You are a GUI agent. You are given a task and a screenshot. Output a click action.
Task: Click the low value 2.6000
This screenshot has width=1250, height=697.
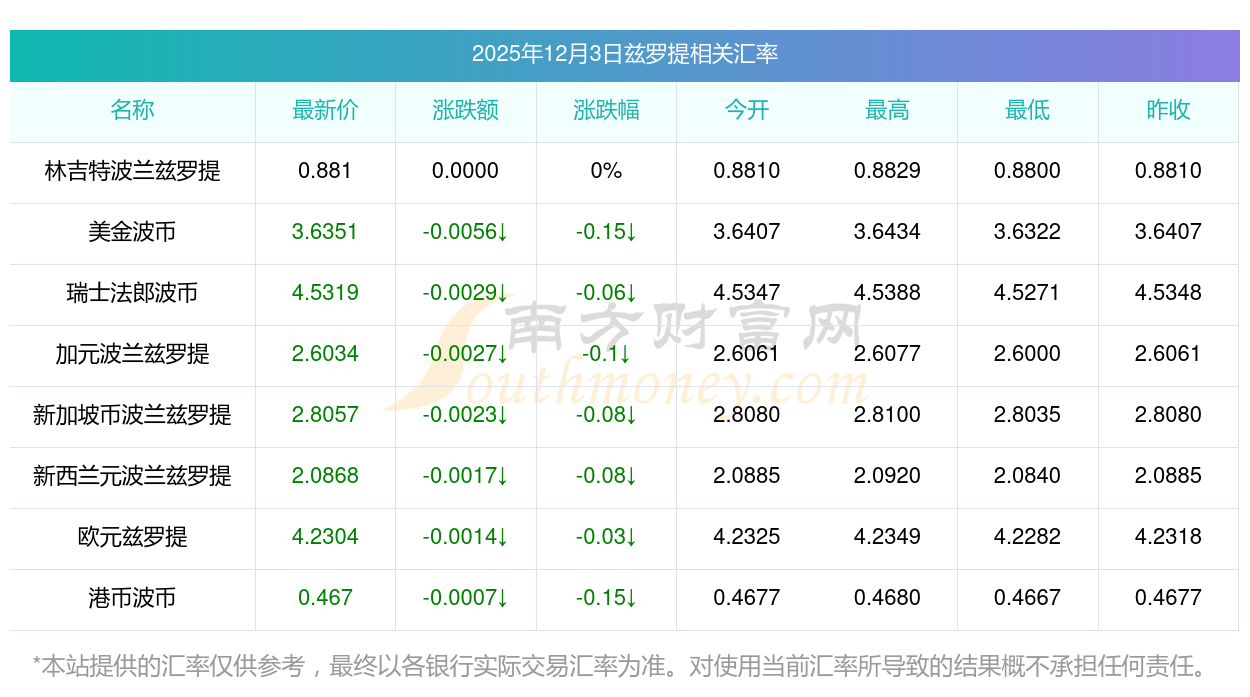pyautogui.click(x=1027, y=354)
